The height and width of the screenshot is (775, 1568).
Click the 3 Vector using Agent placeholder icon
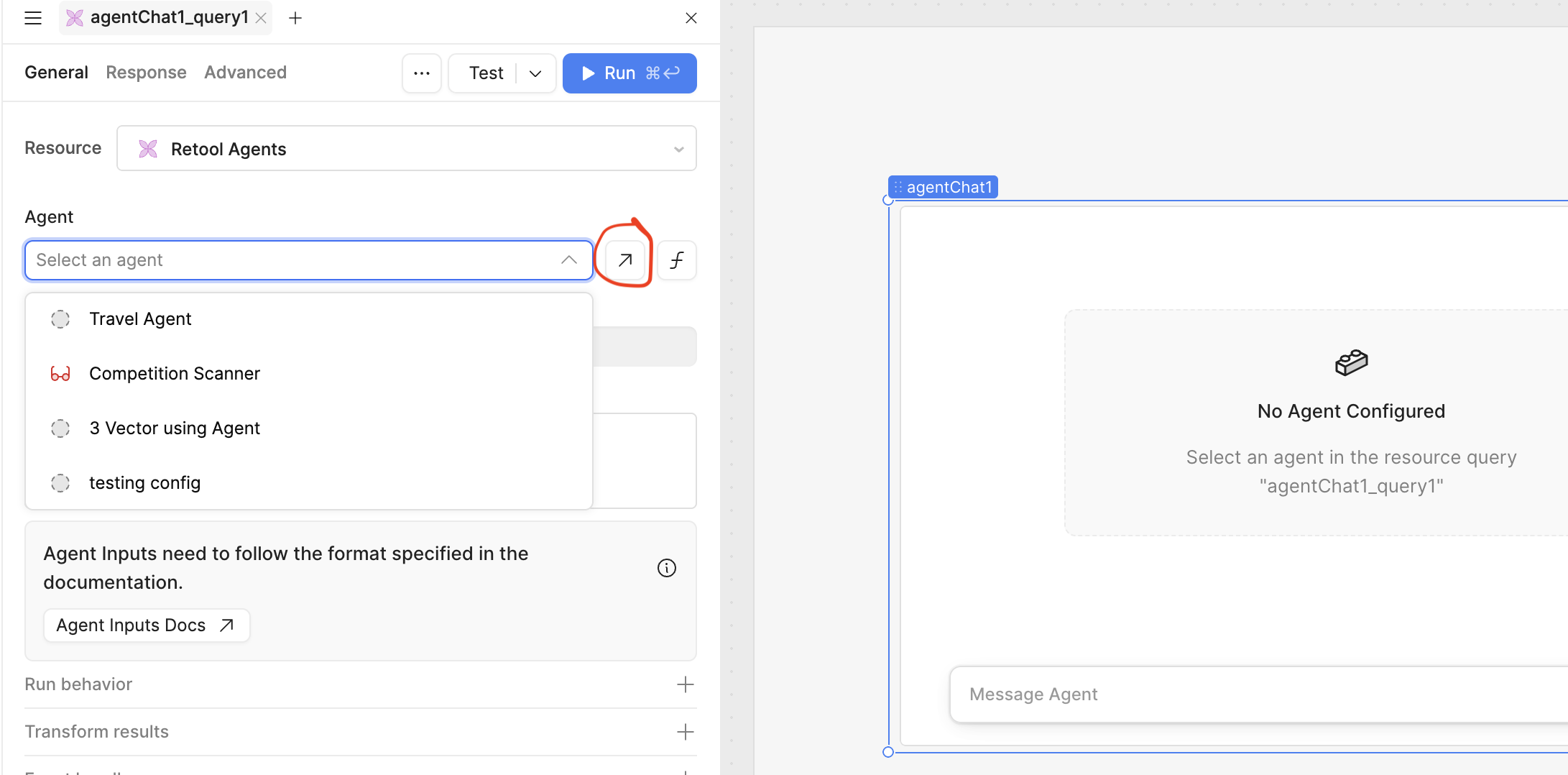click(x=60, y=428)
